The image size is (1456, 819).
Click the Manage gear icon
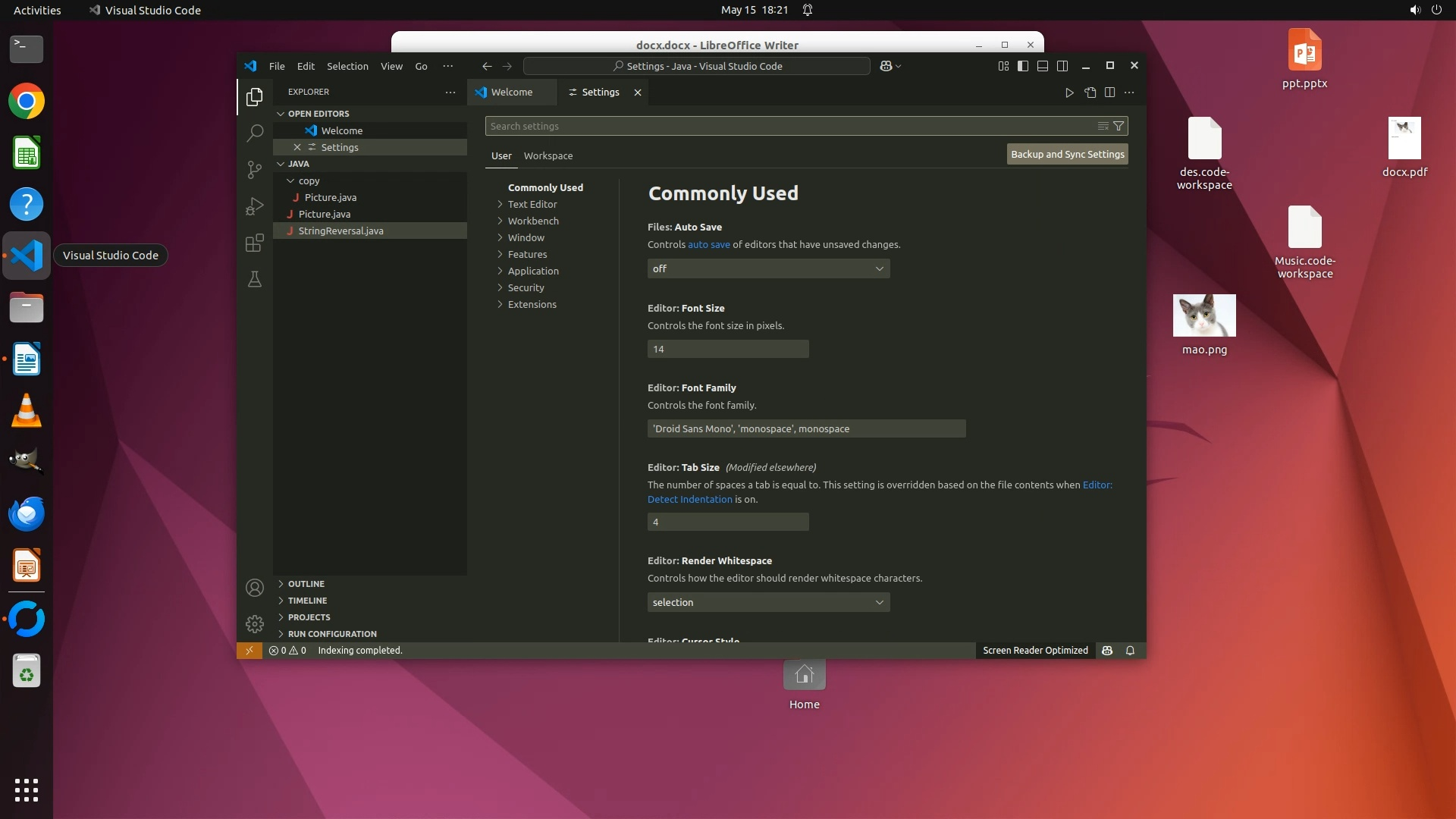click(x=255, y=623)
